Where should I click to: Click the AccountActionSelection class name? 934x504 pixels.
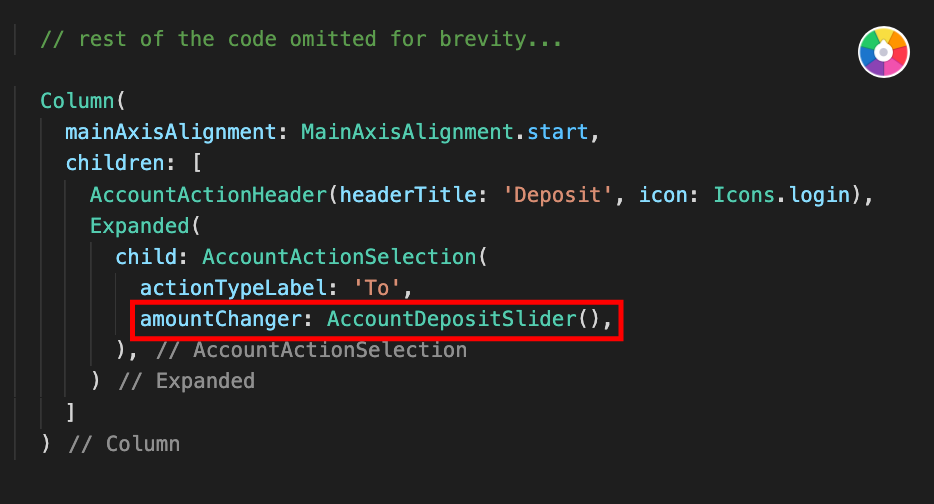tap(339, 257)
